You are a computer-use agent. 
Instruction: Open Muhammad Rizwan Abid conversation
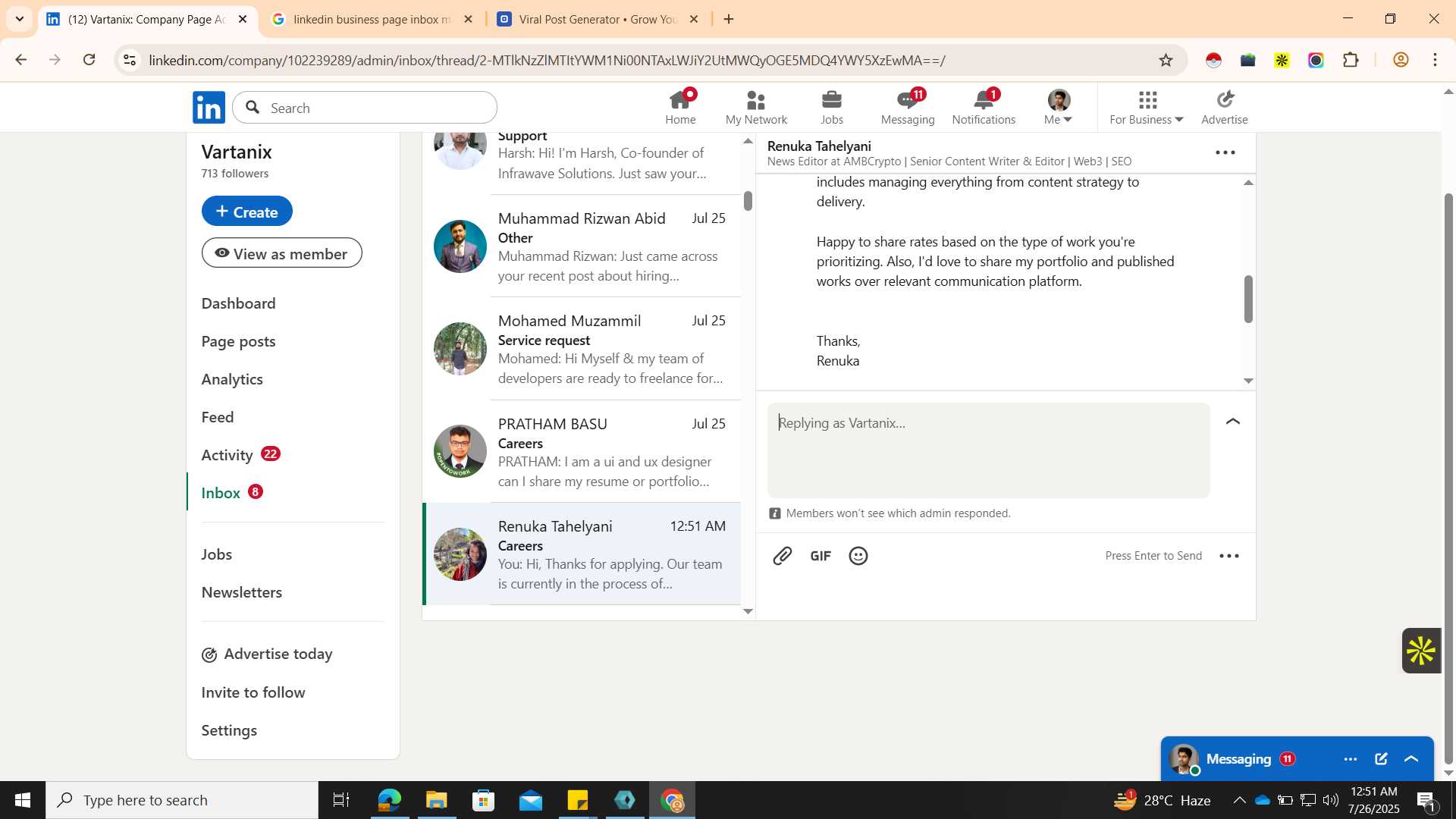pos(582,246)
